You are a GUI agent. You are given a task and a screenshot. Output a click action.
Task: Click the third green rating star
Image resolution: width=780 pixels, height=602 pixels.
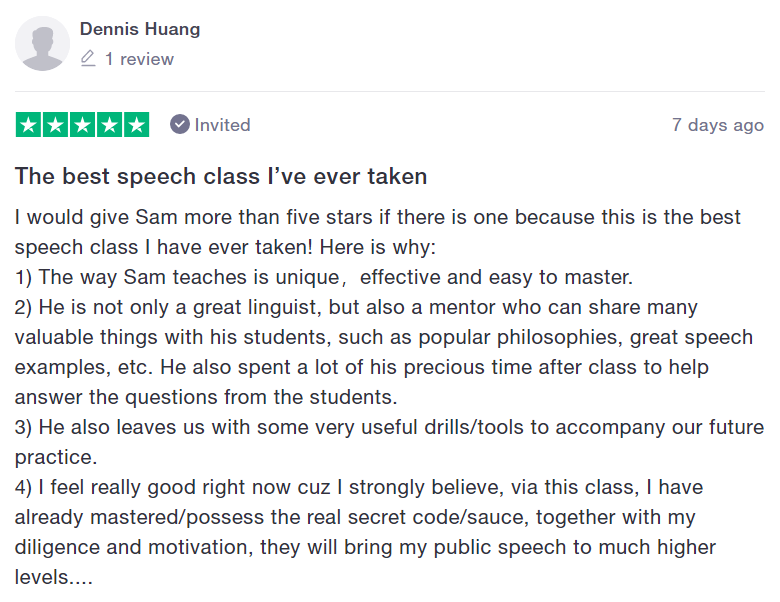pos(82,125)
